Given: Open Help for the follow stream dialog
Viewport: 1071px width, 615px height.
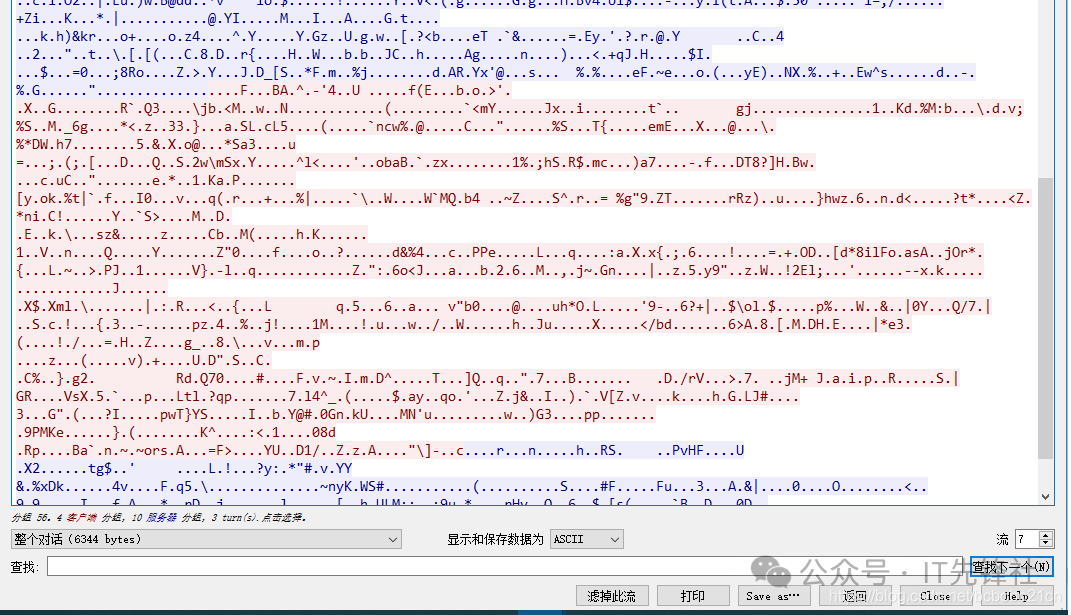Looking at the screenshot, I should click(x=1016, y=596).
